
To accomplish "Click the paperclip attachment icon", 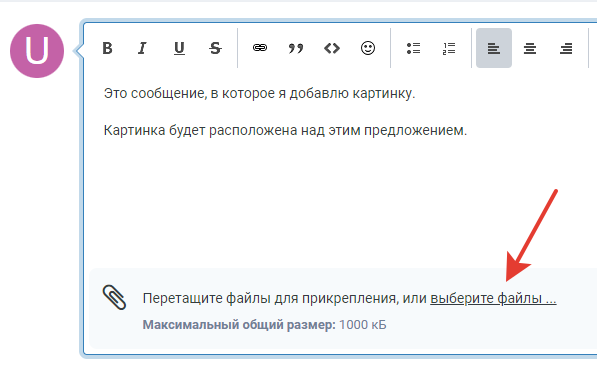I will 114,297.
